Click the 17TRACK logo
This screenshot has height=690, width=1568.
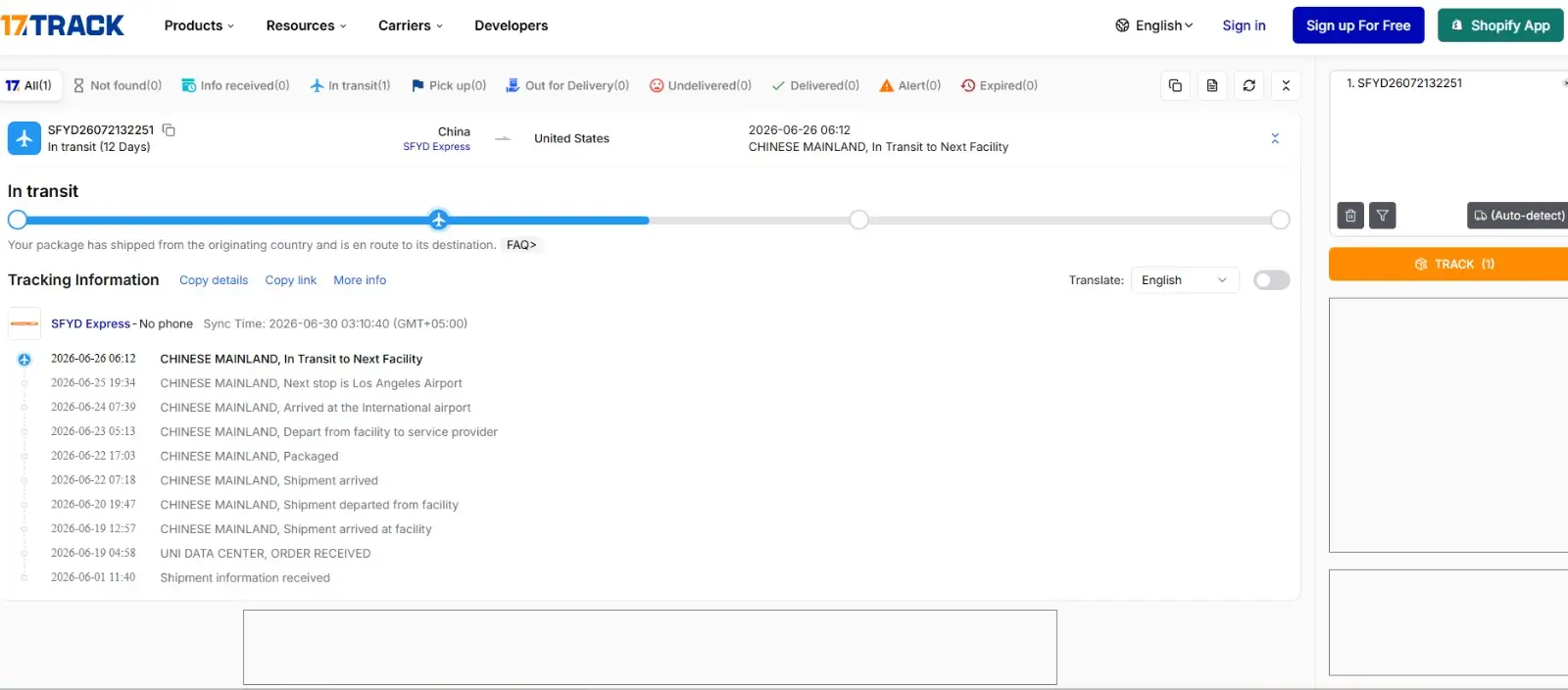[63, 25]
